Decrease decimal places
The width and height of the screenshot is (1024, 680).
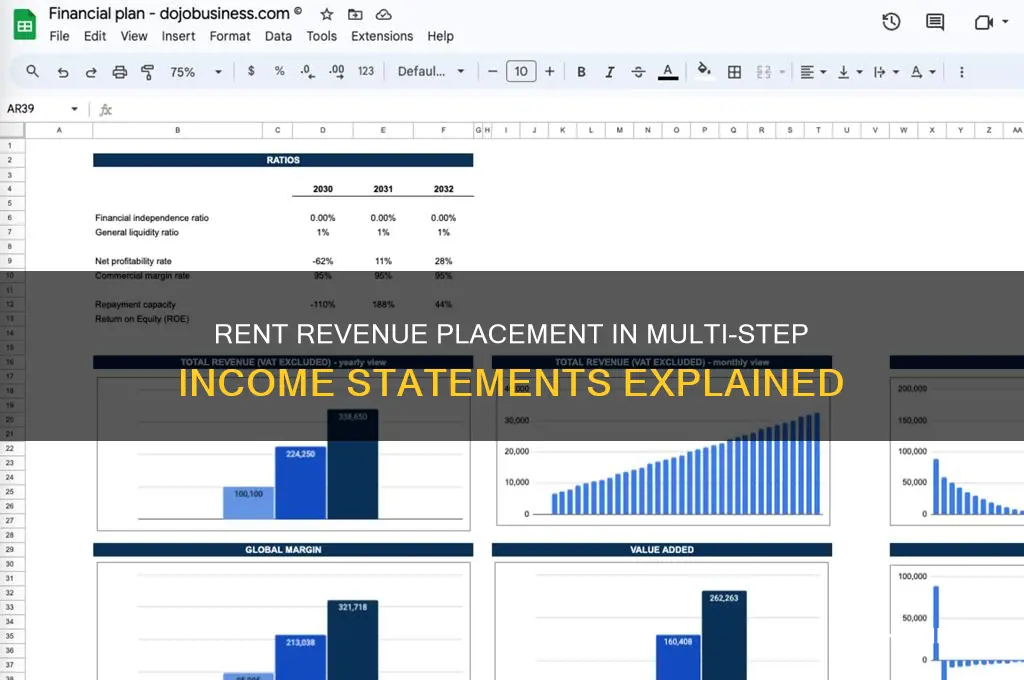(x=308, y=71)
